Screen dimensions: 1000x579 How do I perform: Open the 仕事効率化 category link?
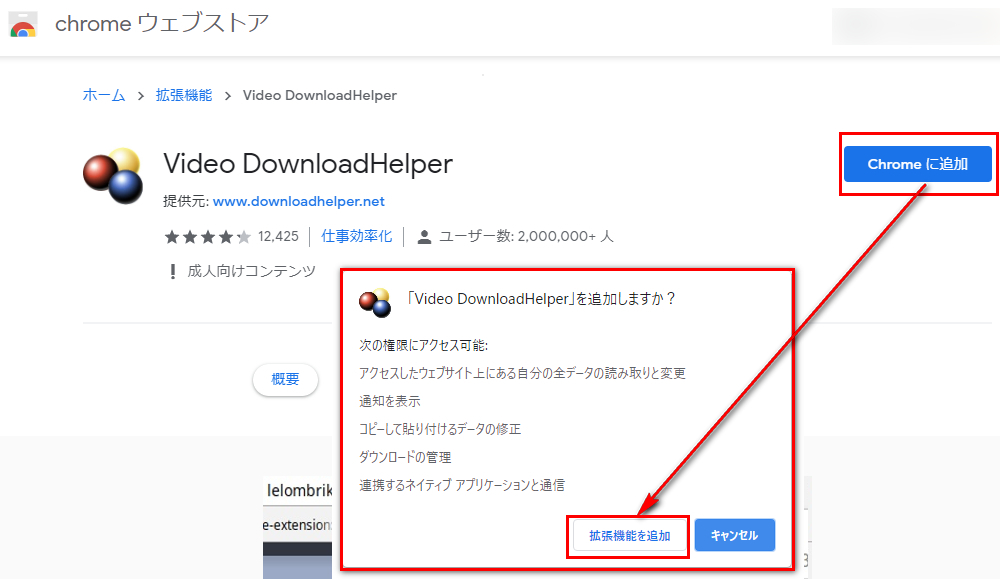358,236
